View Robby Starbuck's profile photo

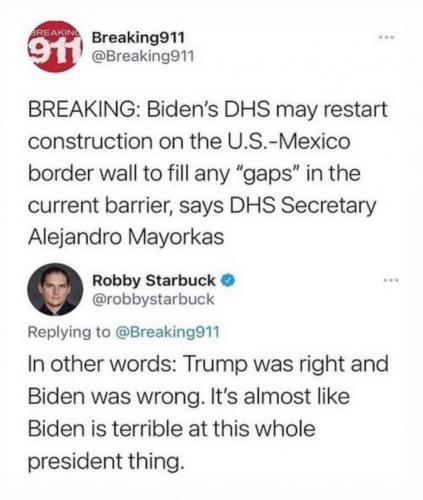(55, 289)
